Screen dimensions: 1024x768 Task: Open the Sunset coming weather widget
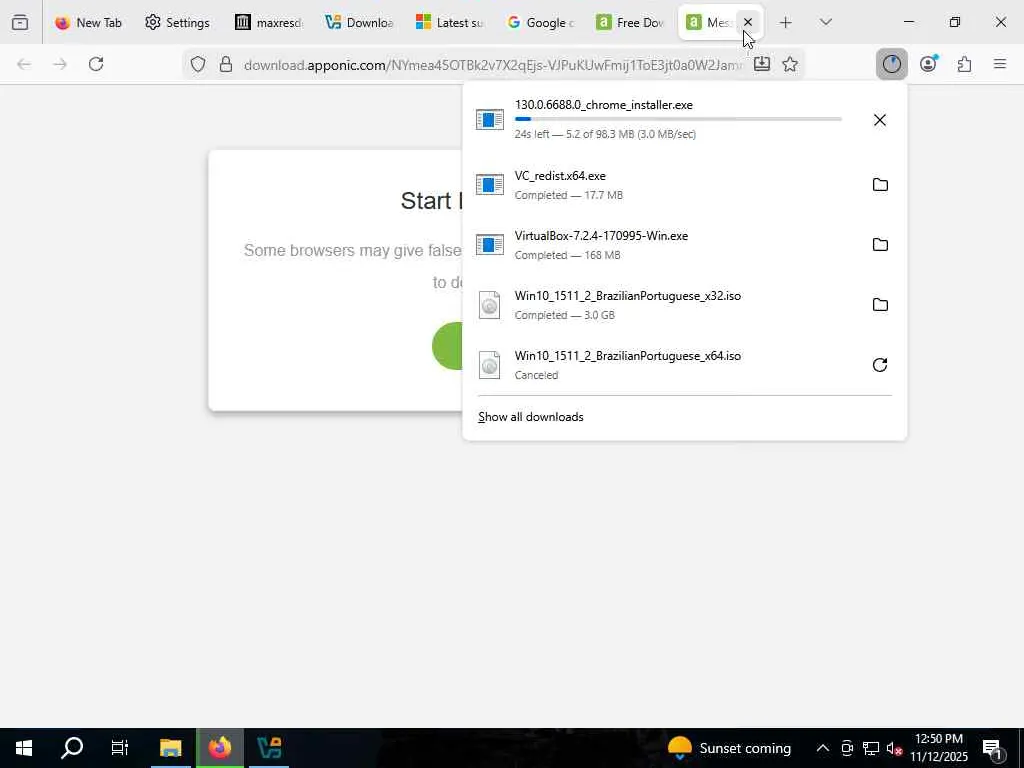click(x=729, y=748)
